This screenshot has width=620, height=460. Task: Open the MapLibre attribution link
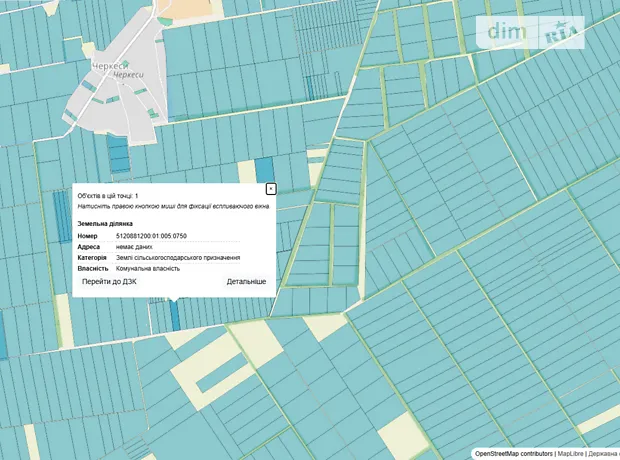click(571, 453)
